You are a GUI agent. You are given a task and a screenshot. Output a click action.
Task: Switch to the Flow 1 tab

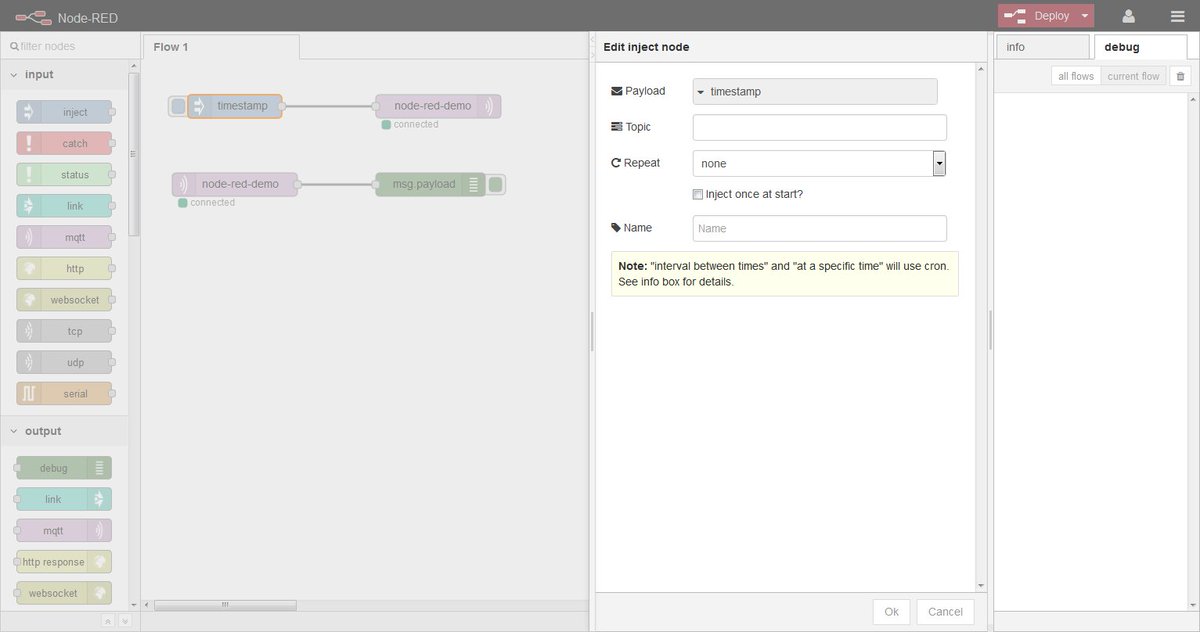point(221,47)
